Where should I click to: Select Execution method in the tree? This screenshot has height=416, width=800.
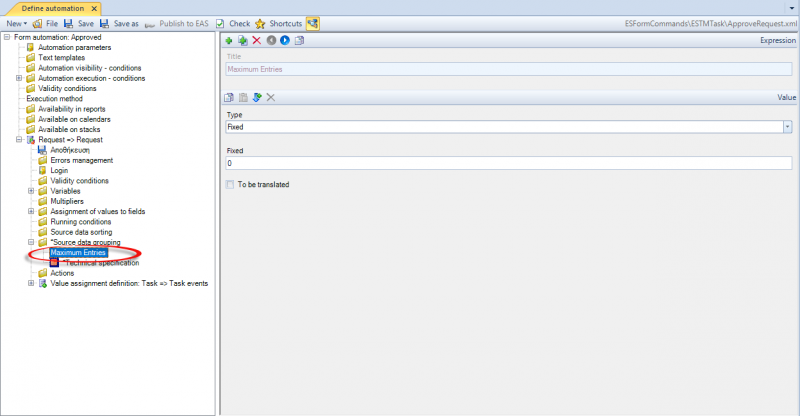(55, 99)
